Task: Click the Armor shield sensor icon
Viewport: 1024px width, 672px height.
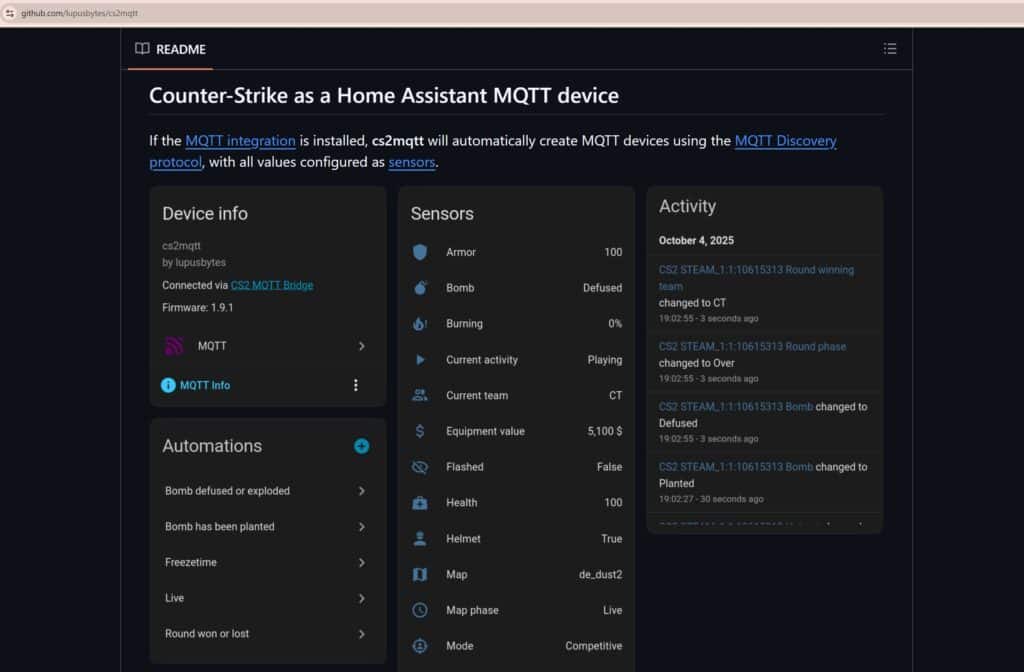Action: point(420,252)
